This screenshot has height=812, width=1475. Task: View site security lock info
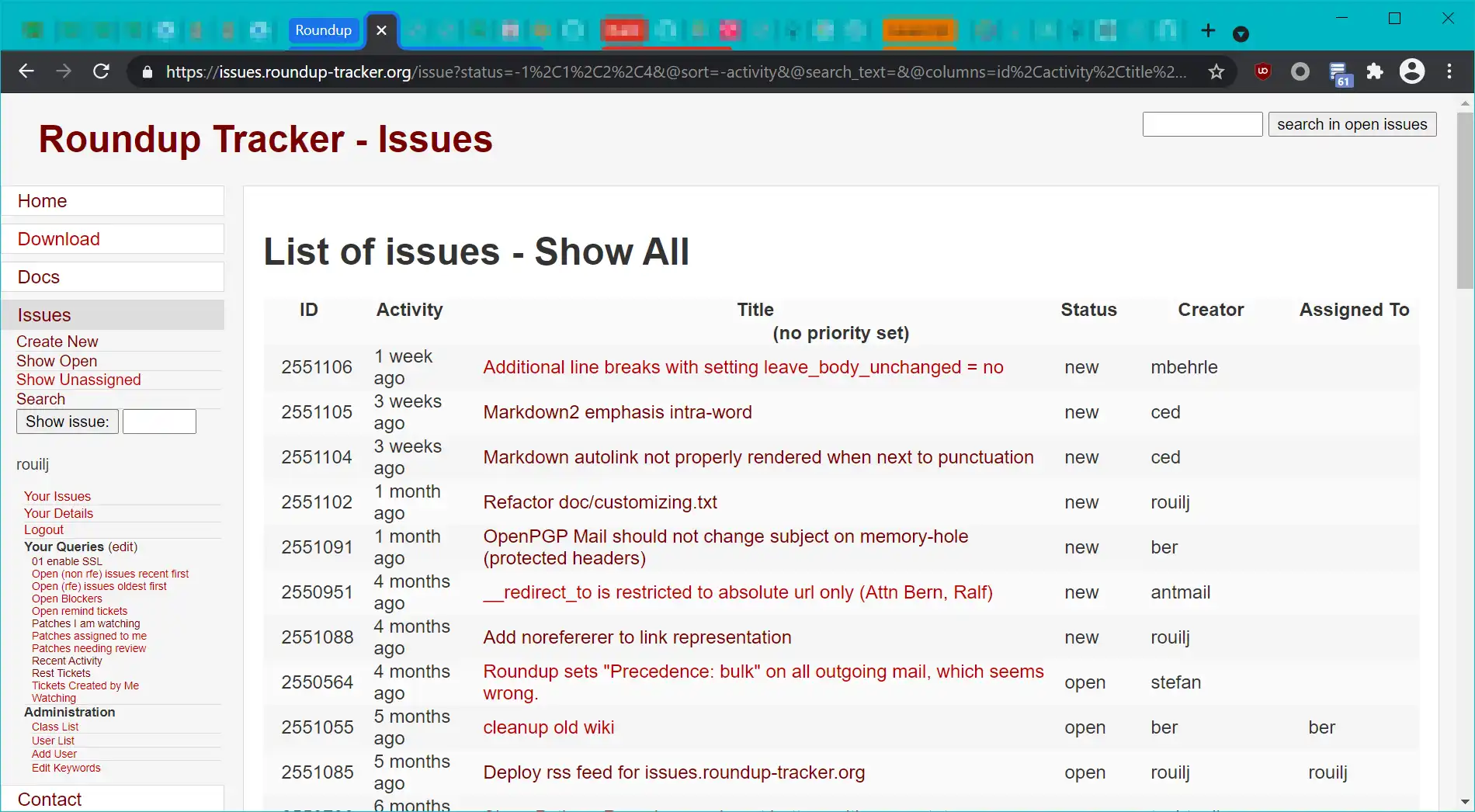[x=147, y=72]
